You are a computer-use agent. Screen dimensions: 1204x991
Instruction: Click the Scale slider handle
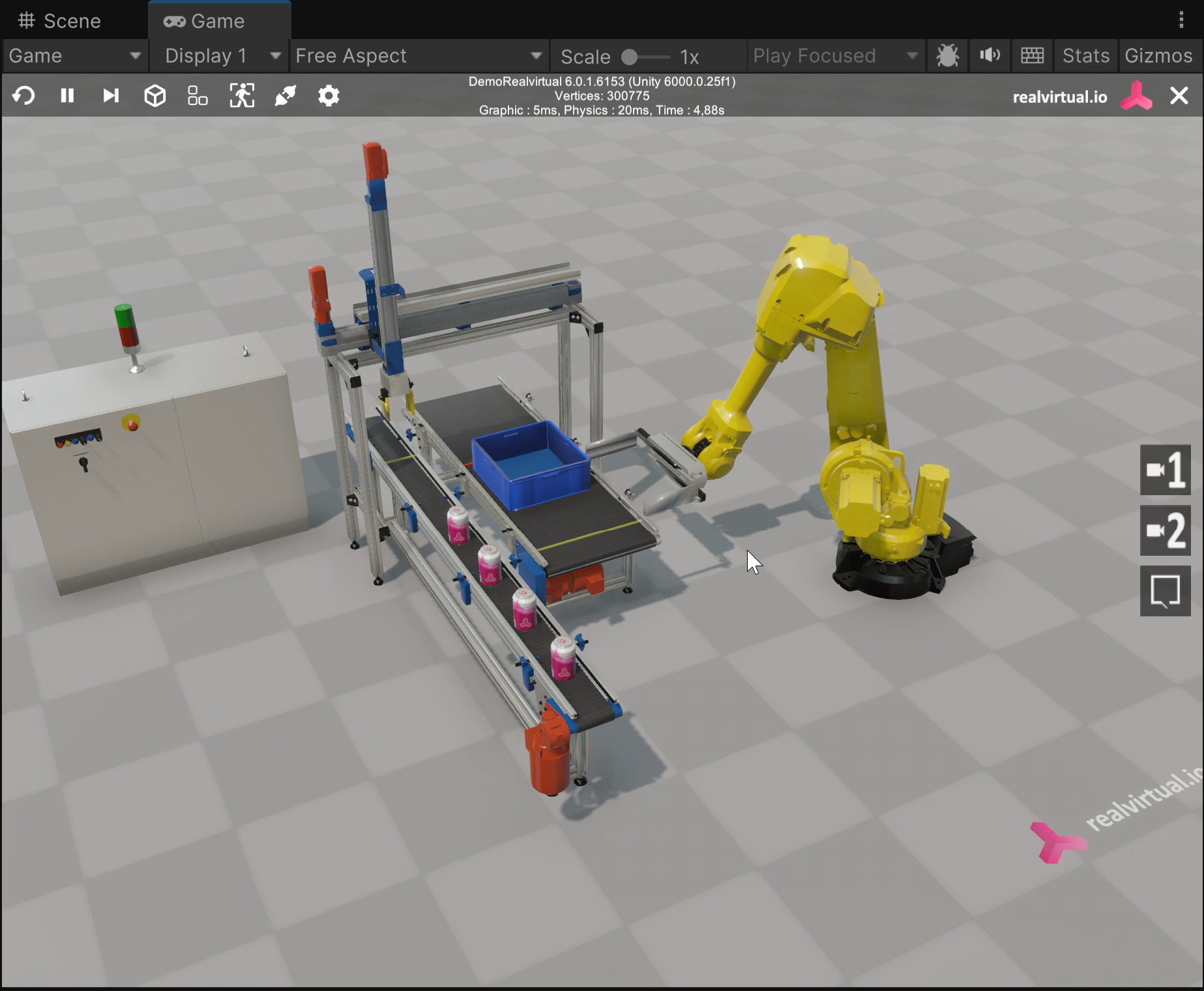629,57
